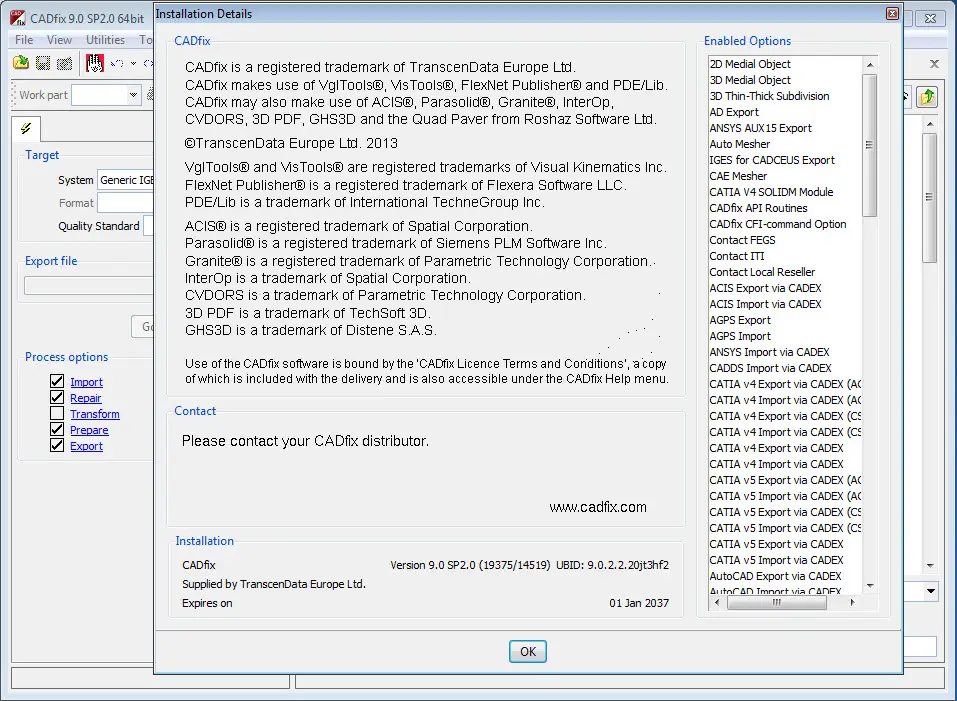Click the Enabled Options scroll up arrow
This screenshot has width=957, height=701.
pos(870,65)
